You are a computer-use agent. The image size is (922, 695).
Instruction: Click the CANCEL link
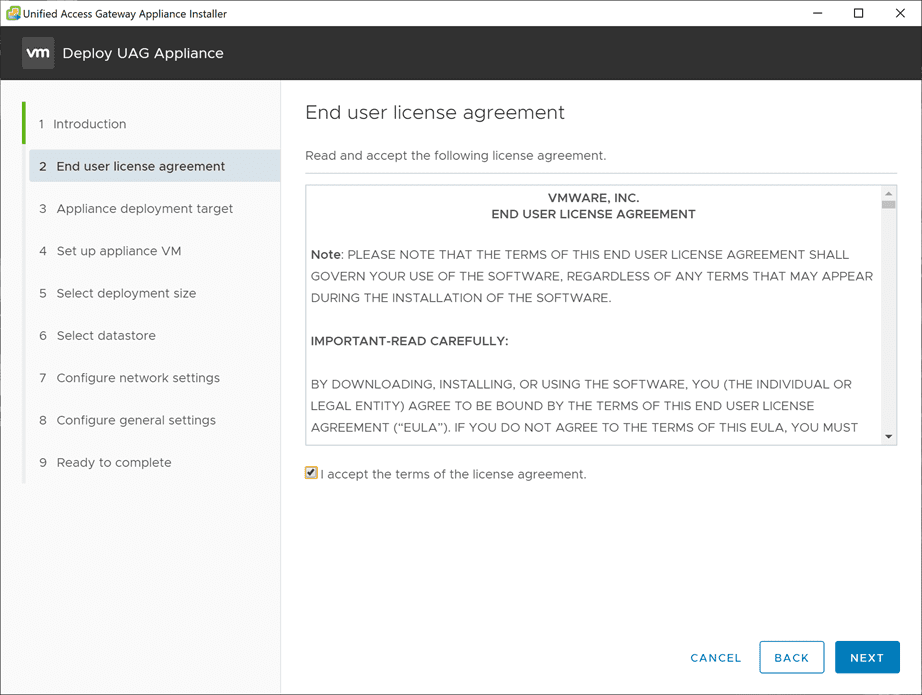[716, 658]
